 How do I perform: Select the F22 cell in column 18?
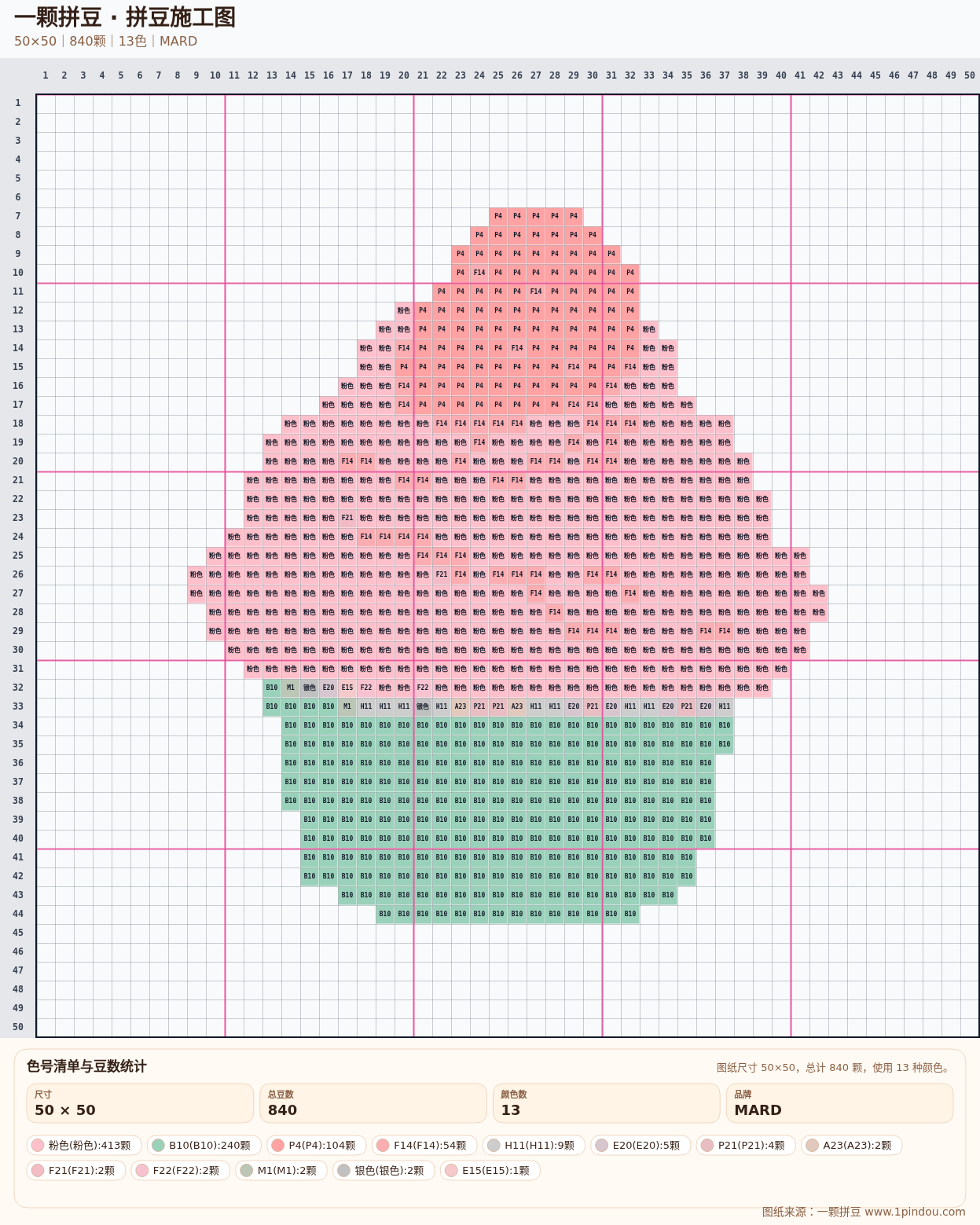coord(366,688)
